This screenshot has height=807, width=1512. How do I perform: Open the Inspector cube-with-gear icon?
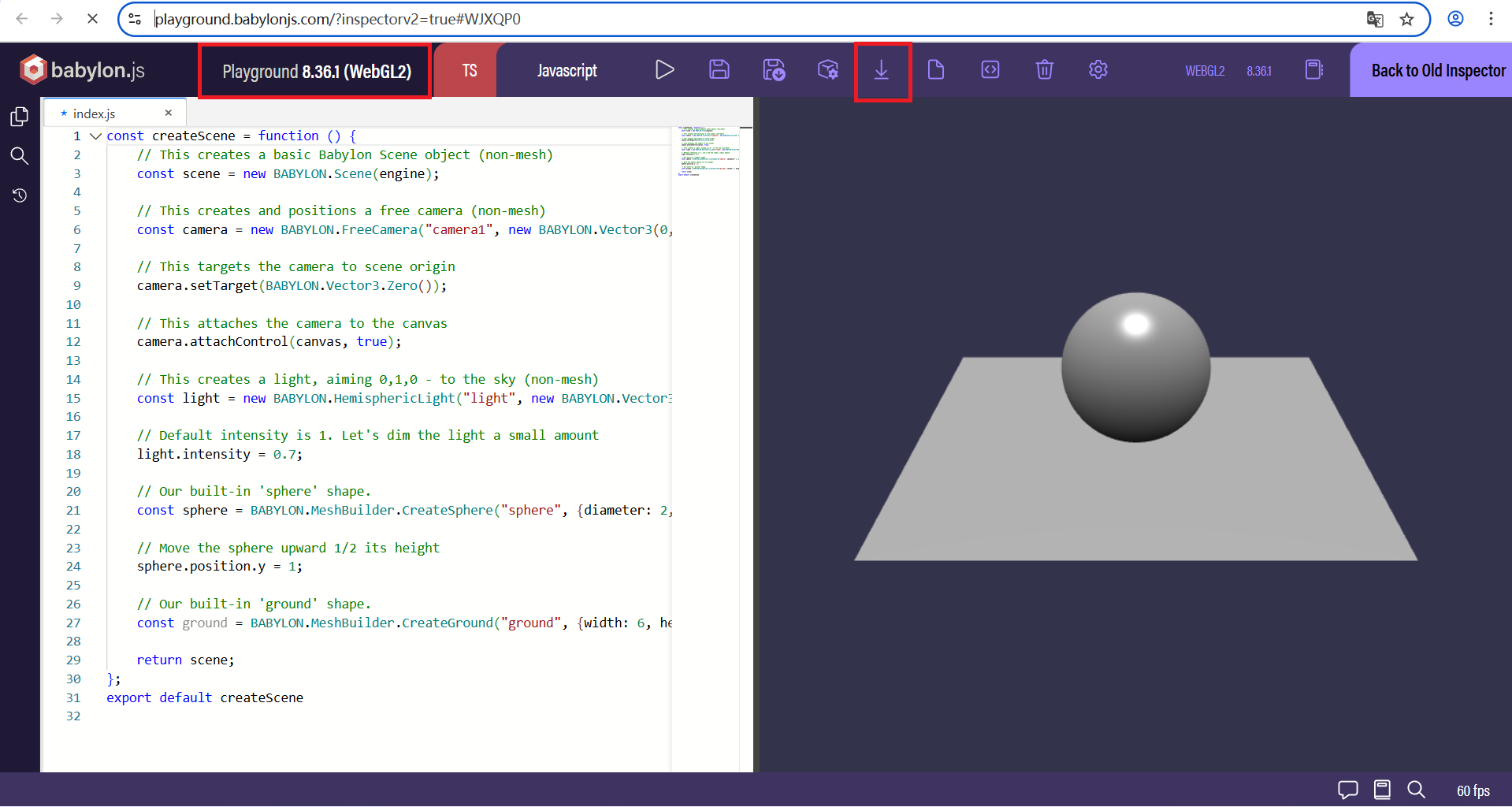[828, 70]
